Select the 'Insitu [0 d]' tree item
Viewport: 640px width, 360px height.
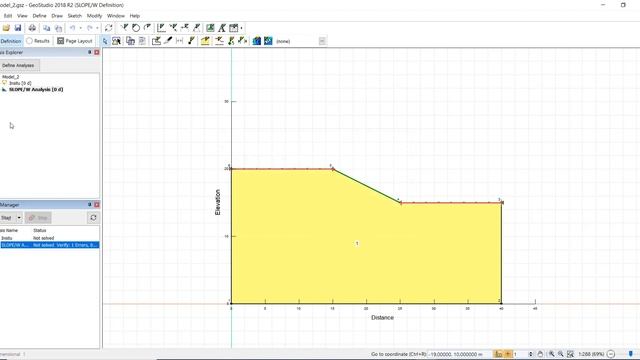click(x=20, y=83)
